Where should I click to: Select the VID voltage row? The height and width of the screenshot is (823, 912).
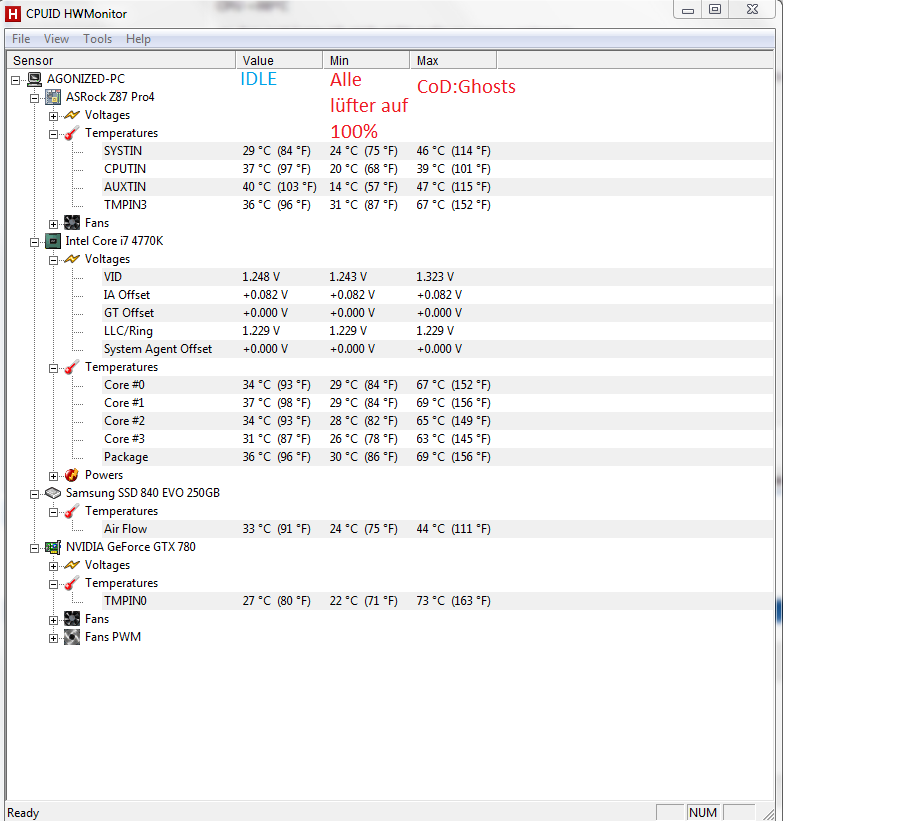[x=436, y=277]
